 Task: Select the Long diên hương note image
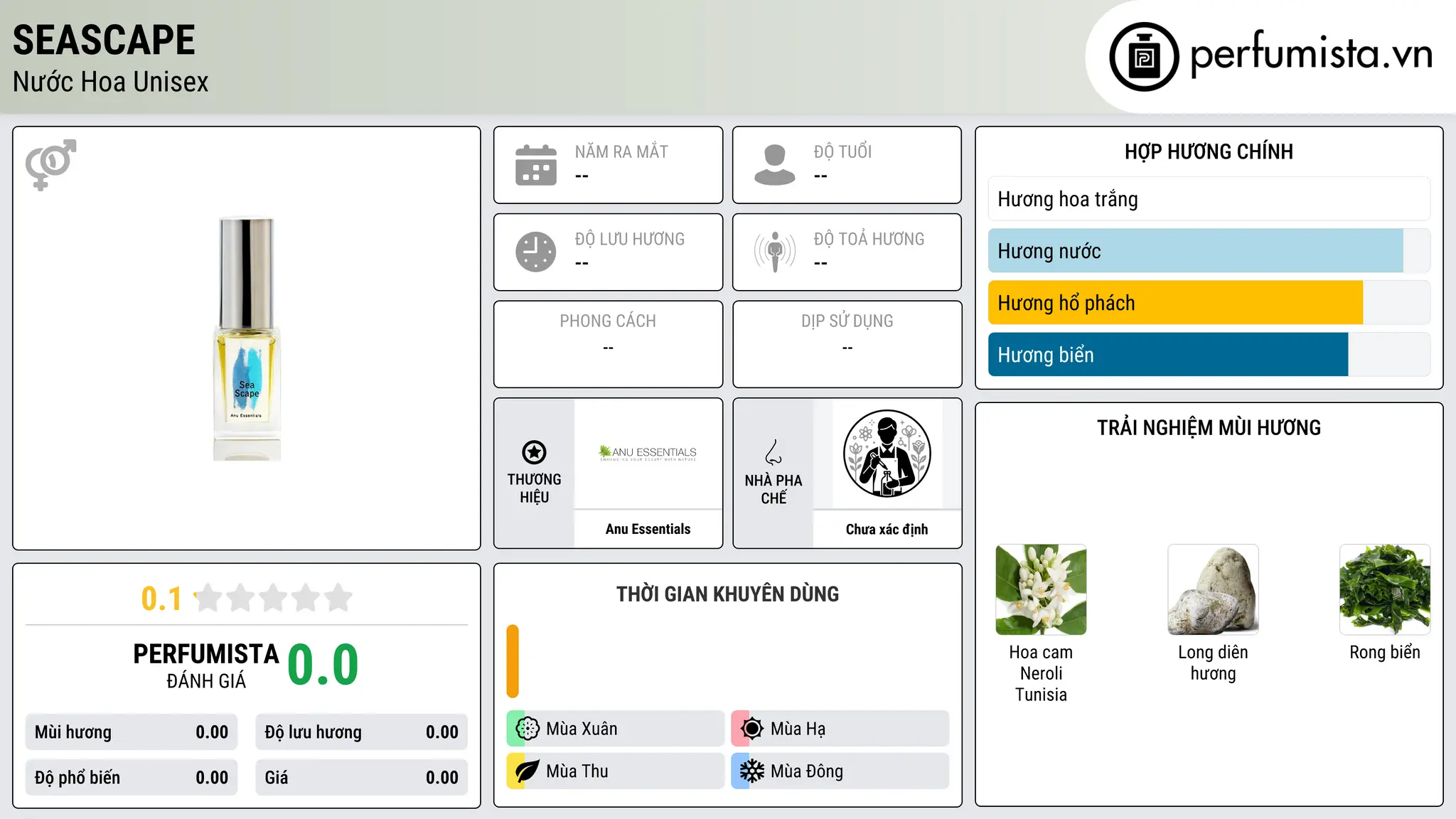pos(1213,589)
